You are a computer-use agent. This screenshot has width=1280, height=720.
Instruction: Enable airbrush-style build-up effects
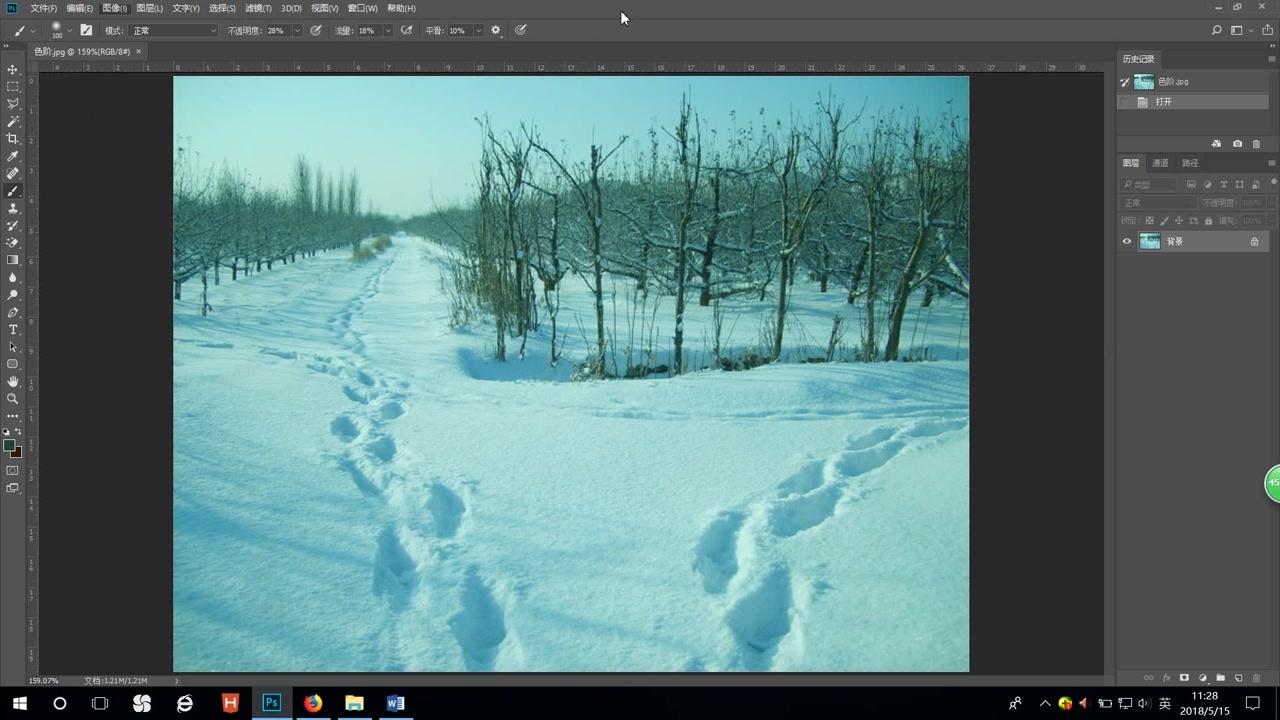point(406,30)
